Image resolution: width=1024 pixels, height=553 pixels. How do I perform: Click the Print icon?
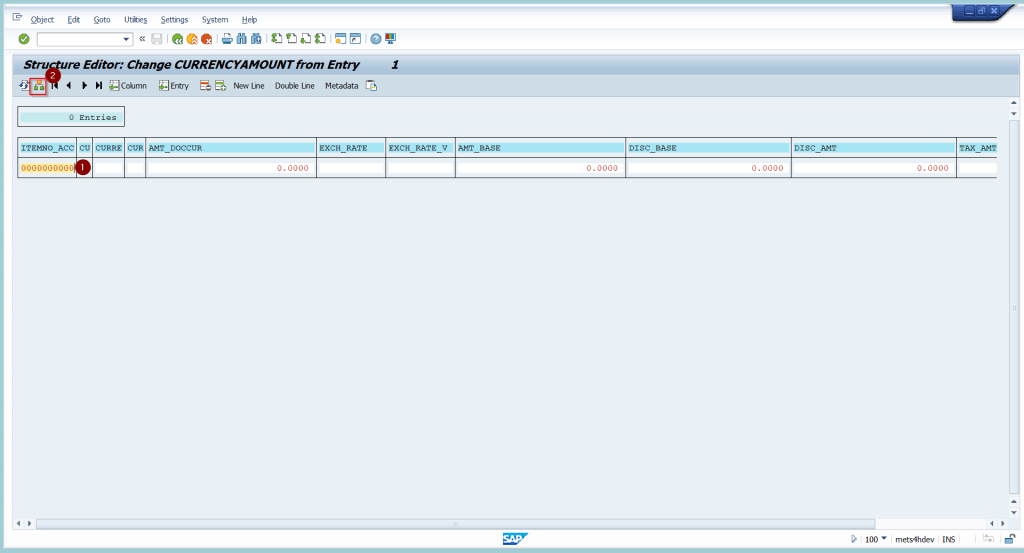coord(227,39)
